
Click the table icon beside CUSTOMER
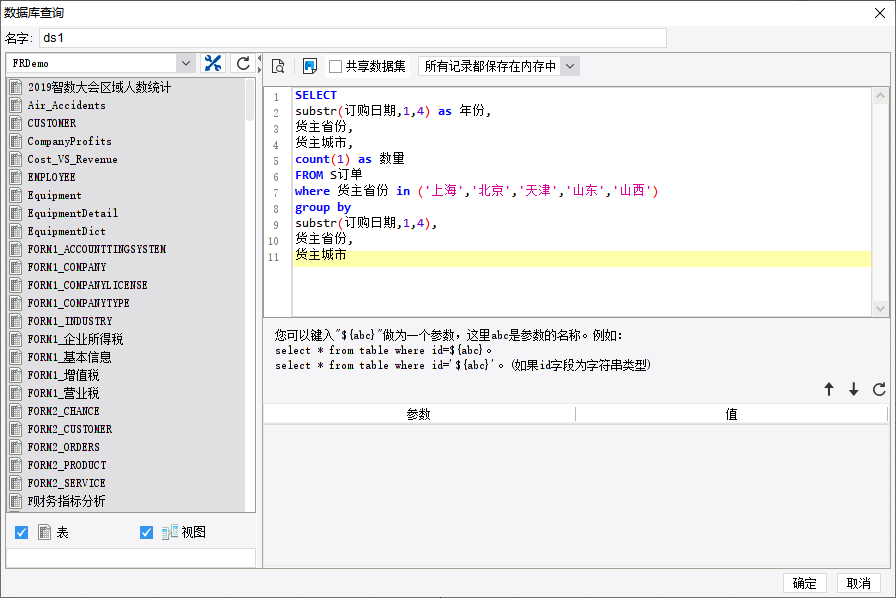(x=16, y=123)
